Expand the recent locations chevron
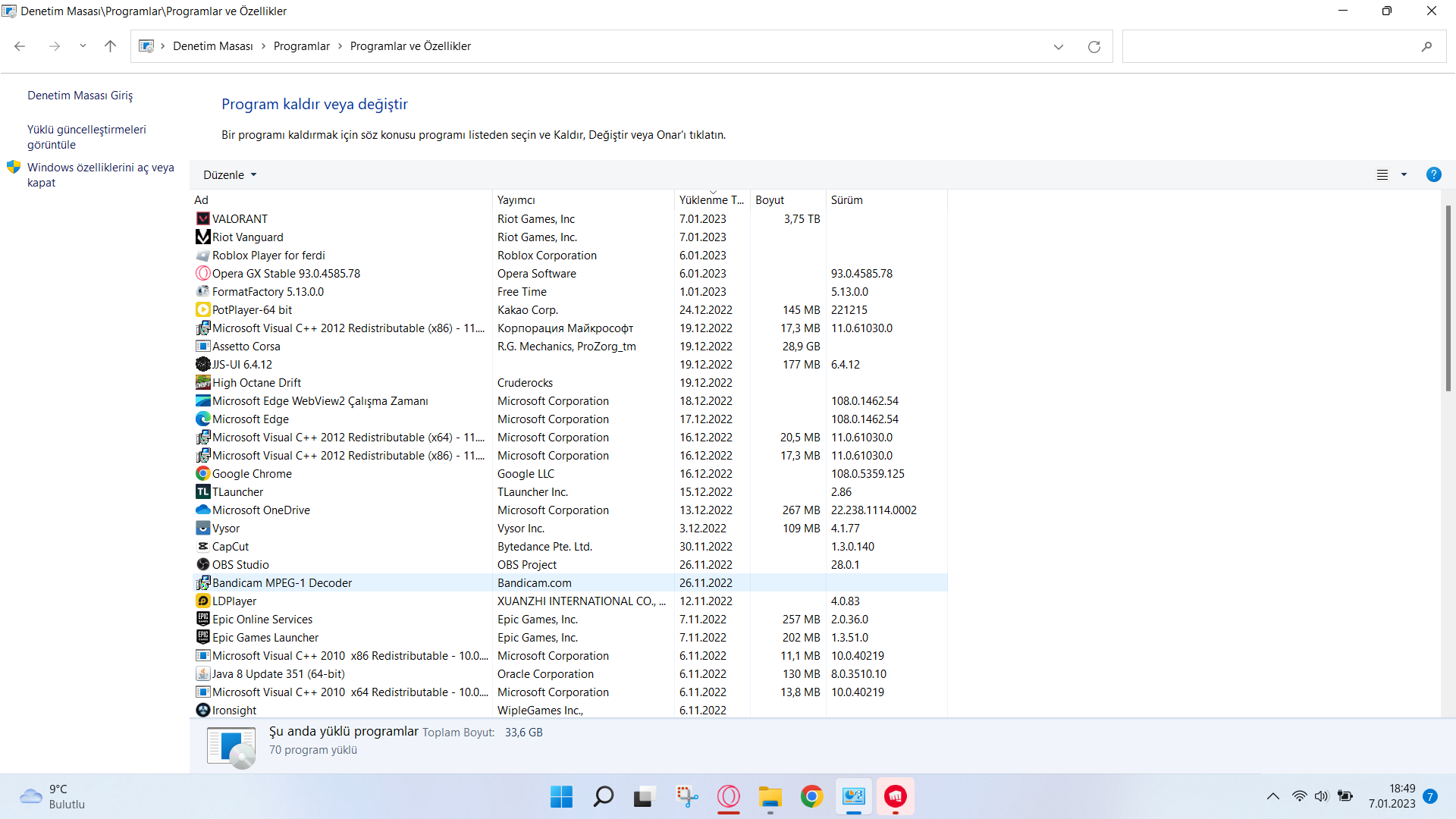 pyautogui.click(x=83, y=46)
